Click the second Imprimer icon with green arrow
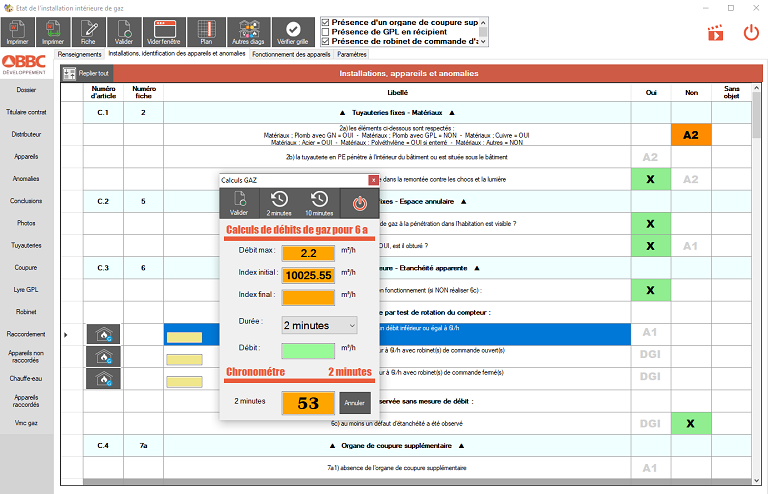Screen dimensions: 768x494 coord(53,32)
